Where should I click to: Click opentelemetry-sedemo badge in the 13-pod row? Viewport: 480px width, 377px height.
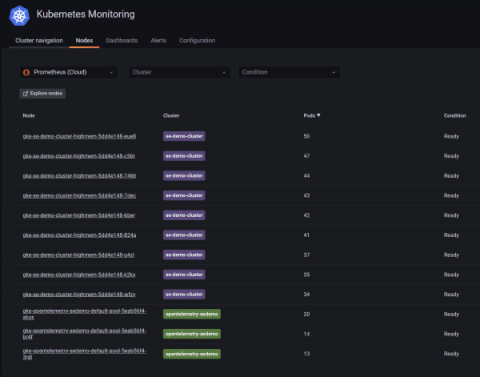point(192,354)
